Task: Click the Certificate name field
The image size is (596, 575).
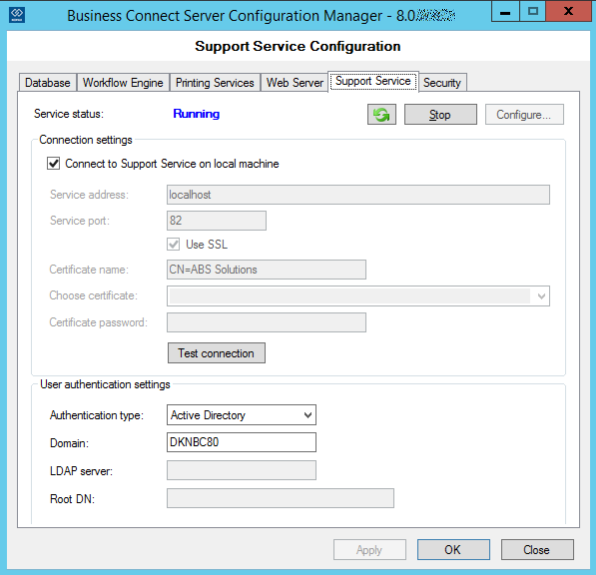Action: coord(266,269)
